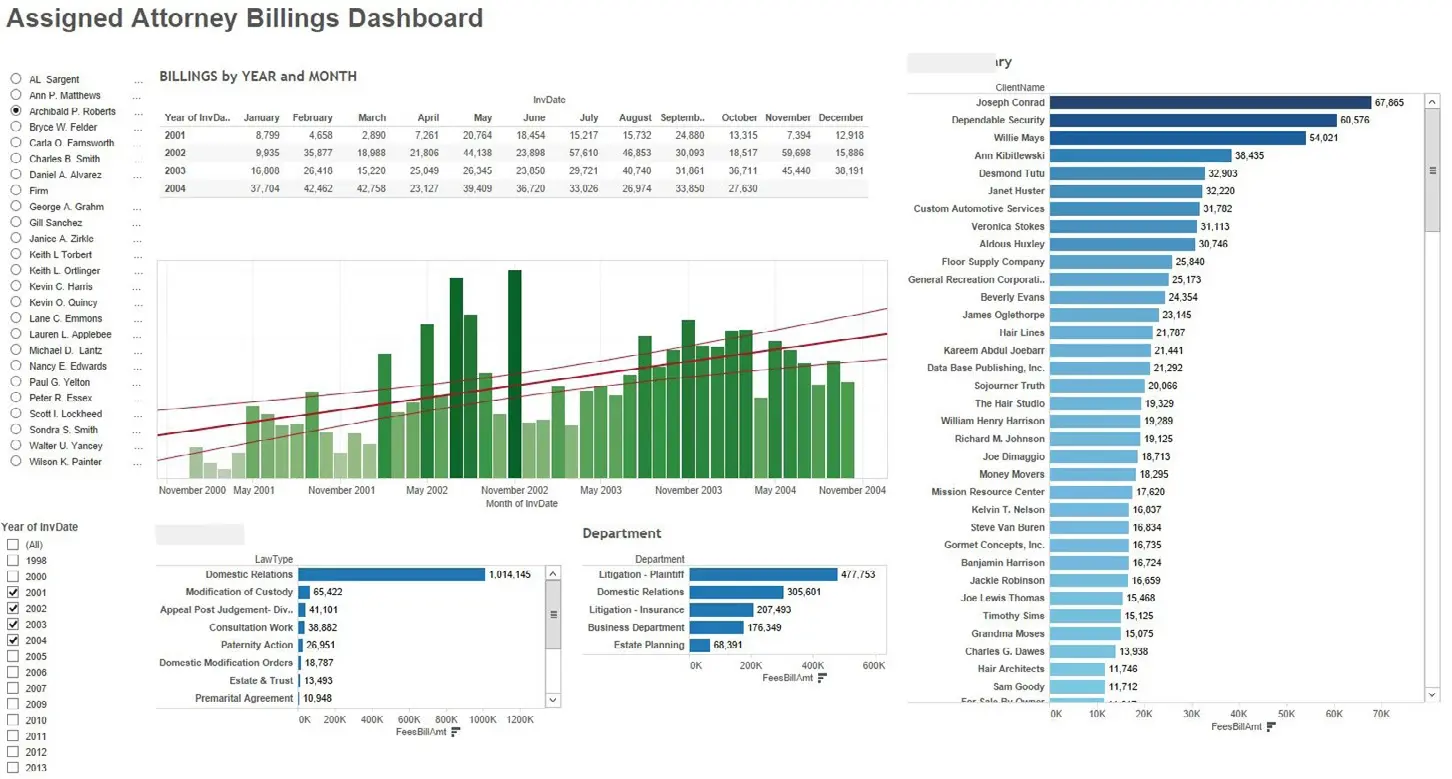Viewport: 1452px width, 779px height.
Task: Click sort icon under Department chart axis
Action: [x=822, y=678]
